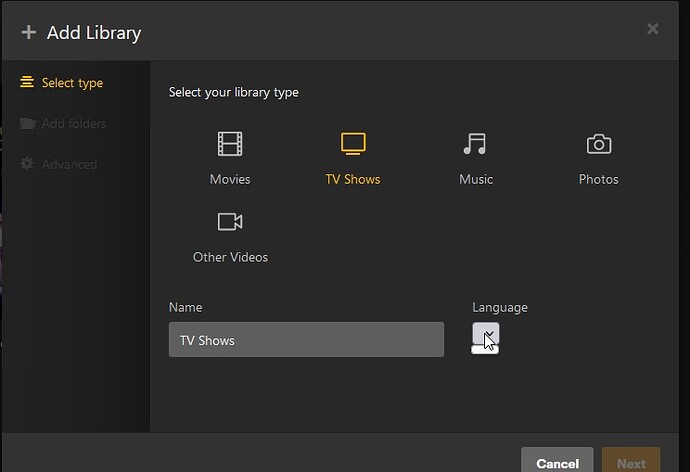Click the TV Shows label under the monitor
The width and height of the screenshot is (690, 472).
[x=353, y=179]
